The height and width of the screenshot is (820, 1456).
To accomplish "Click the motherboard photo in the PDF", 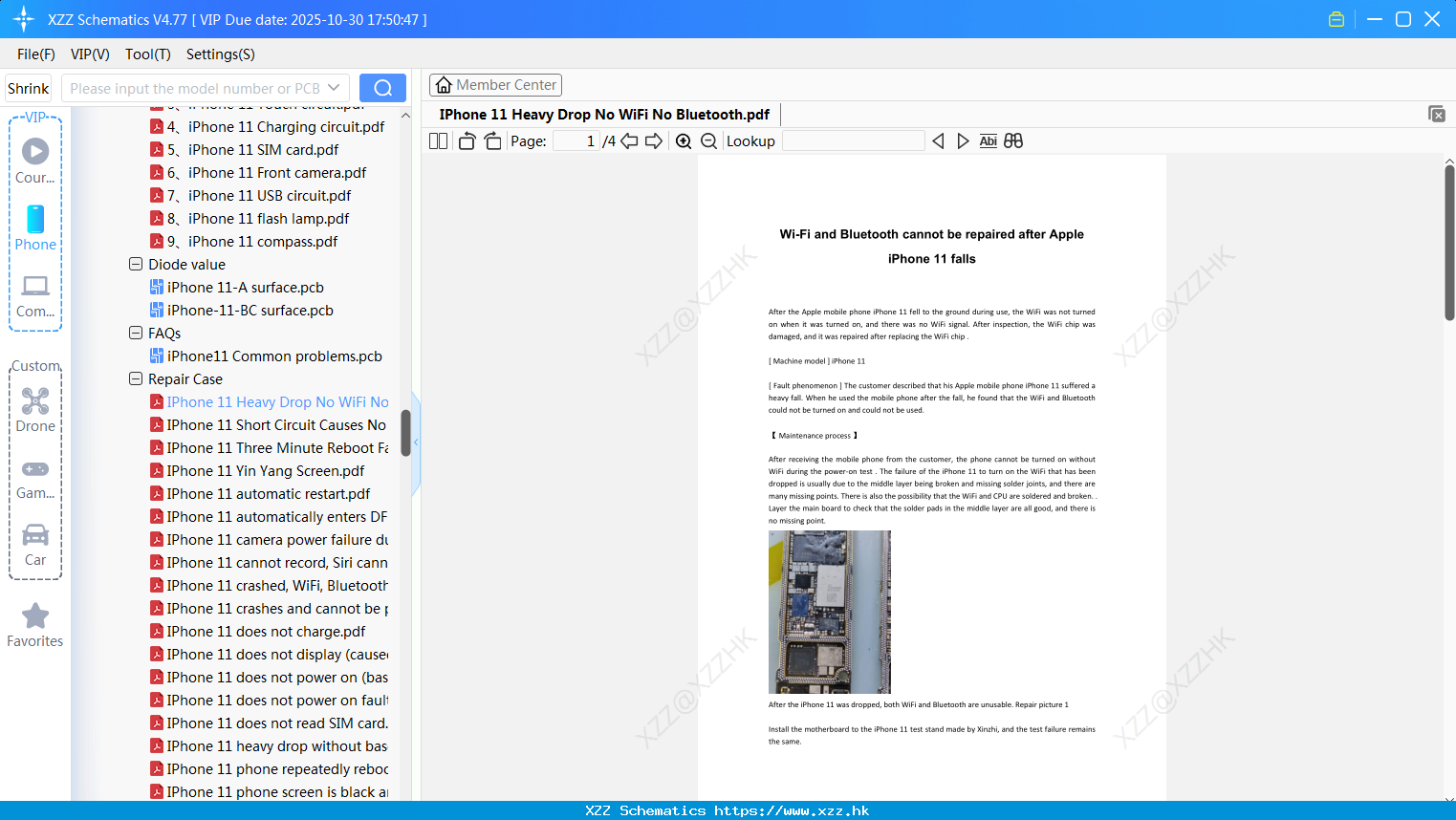I will tap(830, 612).
